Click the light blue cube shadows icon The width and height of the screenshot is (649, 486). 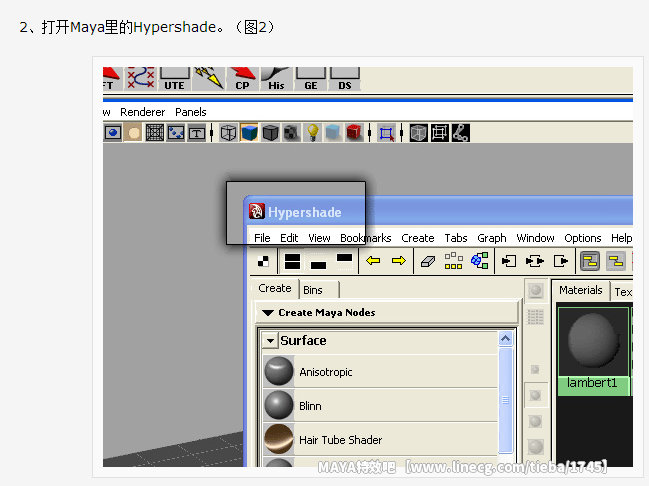[333, 133]
